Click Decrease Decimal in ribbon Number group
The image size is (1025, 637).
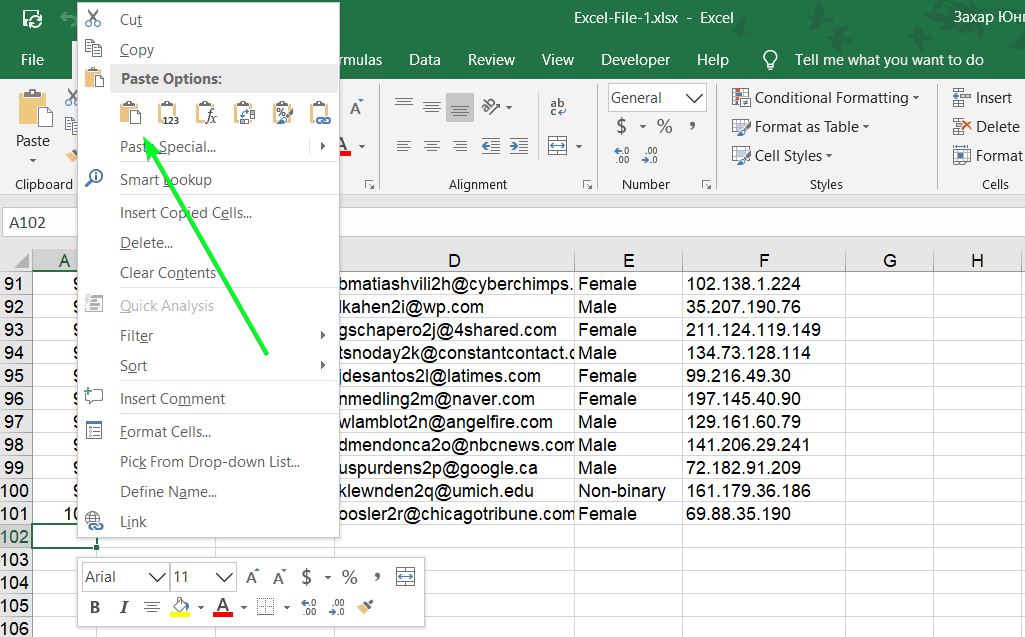[x=650, y=155]
